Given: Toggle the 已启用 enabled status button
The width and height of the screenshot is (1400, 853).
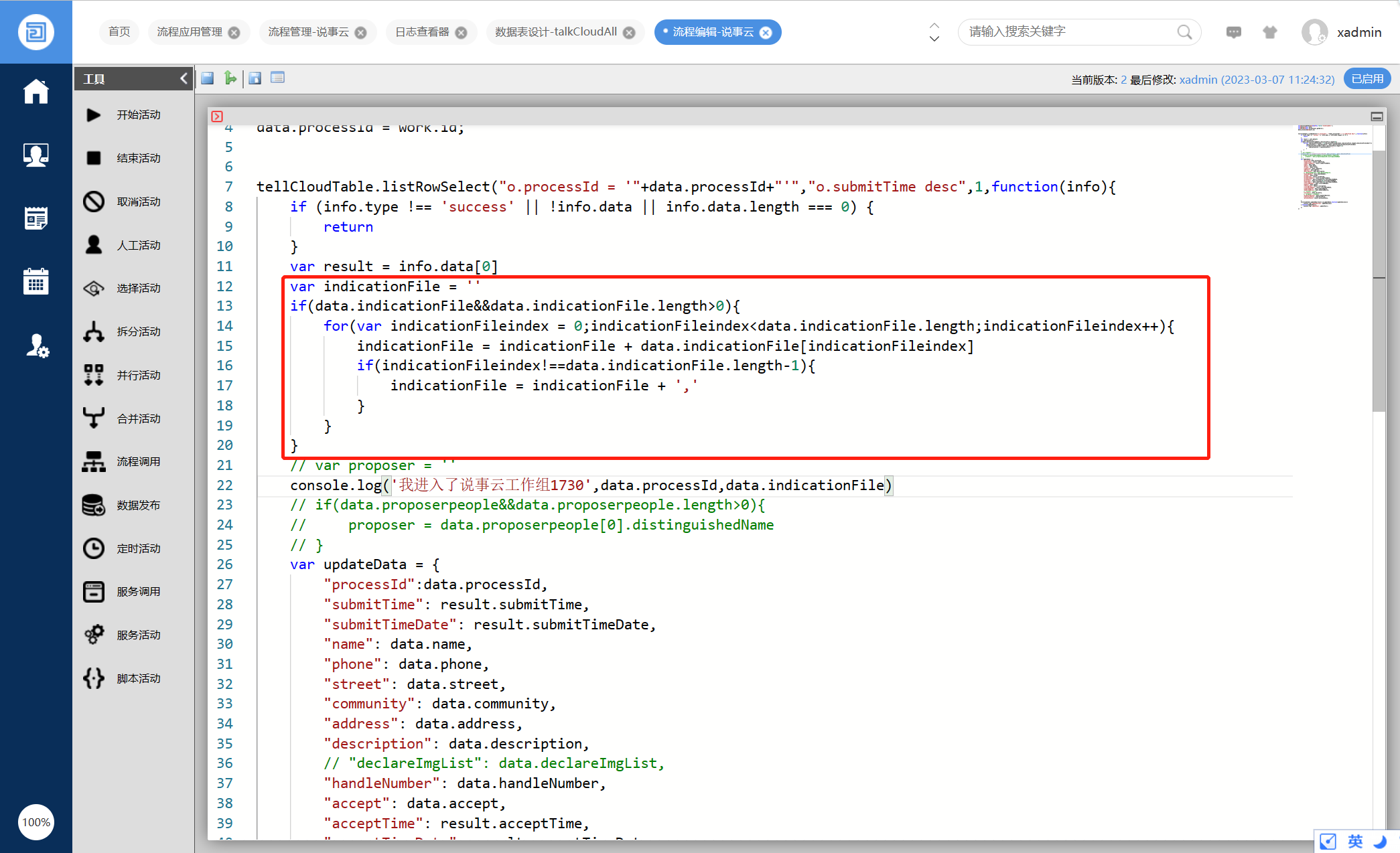Looking at the screenshot, I should pos(1367,79).
